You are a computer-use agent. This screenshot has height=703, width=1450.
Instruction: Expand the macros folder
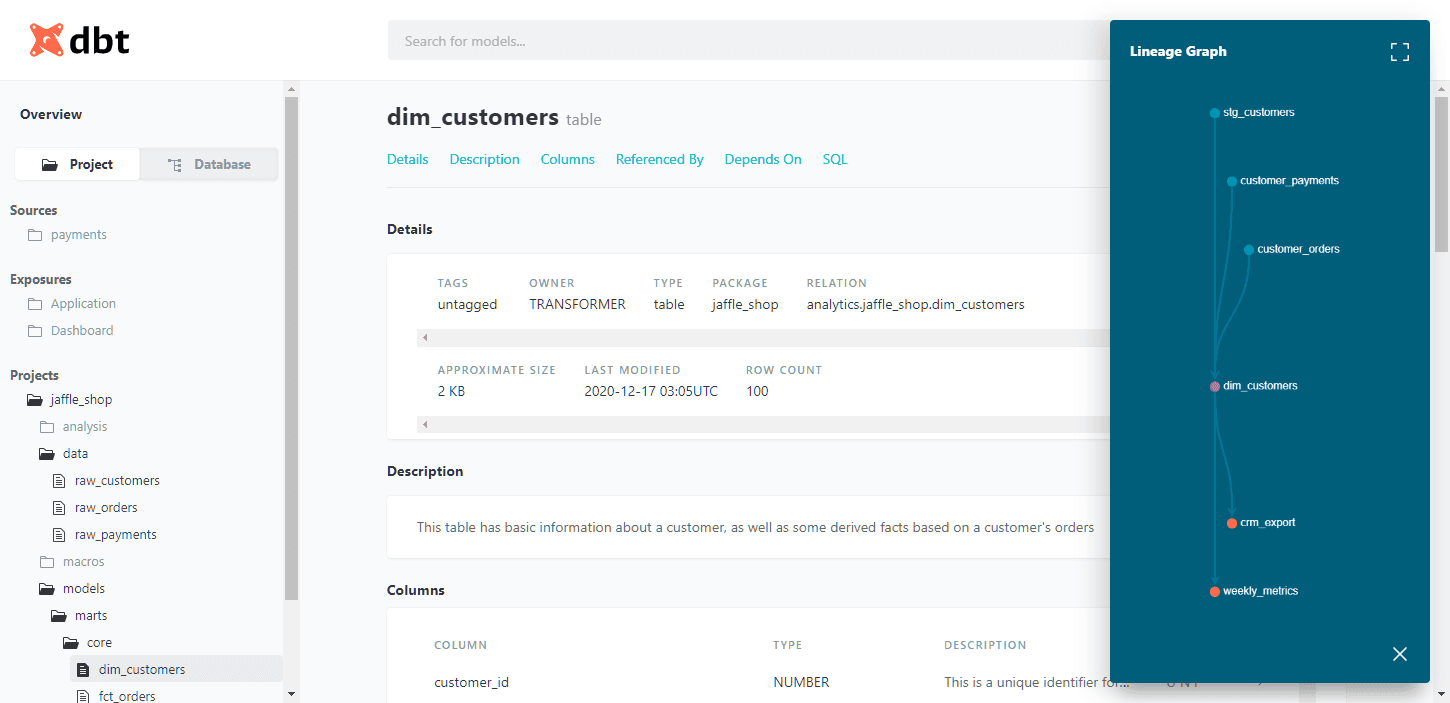pos(83,562)
